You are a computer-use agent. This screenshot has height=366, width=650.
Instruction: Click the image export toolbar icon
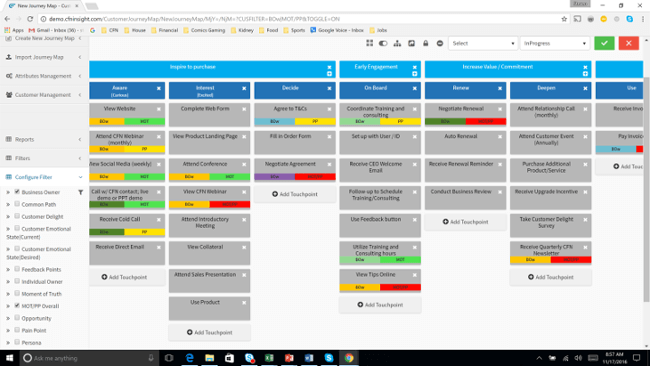point(411,43)
